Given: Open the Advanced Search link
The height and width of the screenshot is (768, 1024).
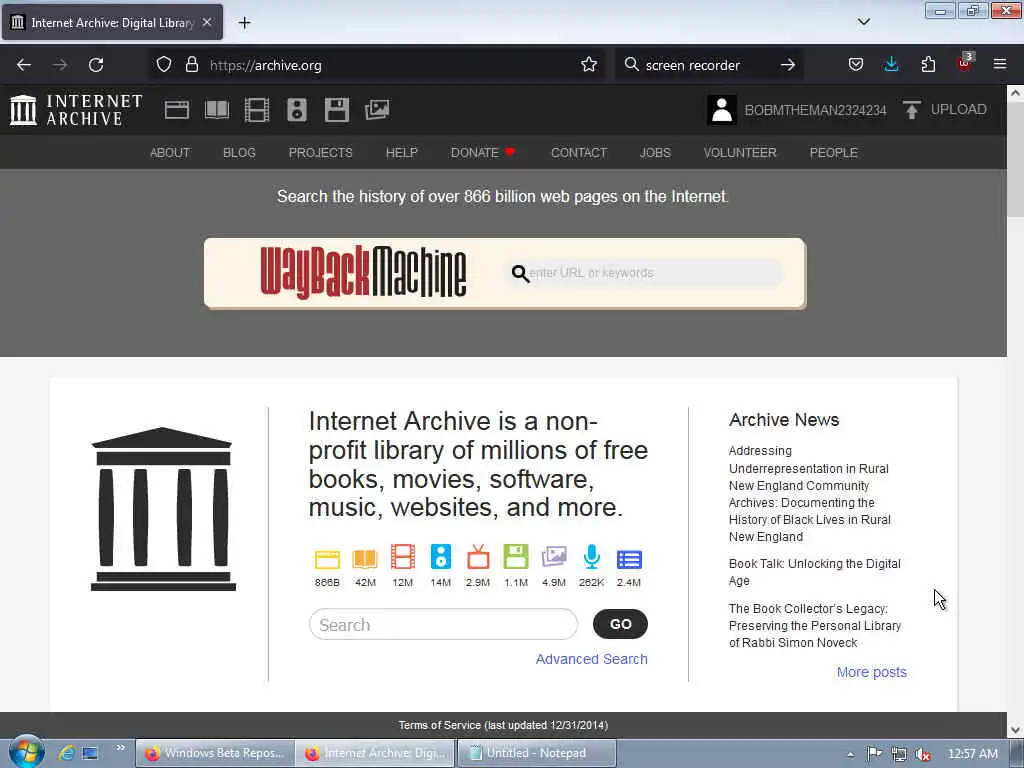Looking at the screenshot, I should click(x=592, y=659).
